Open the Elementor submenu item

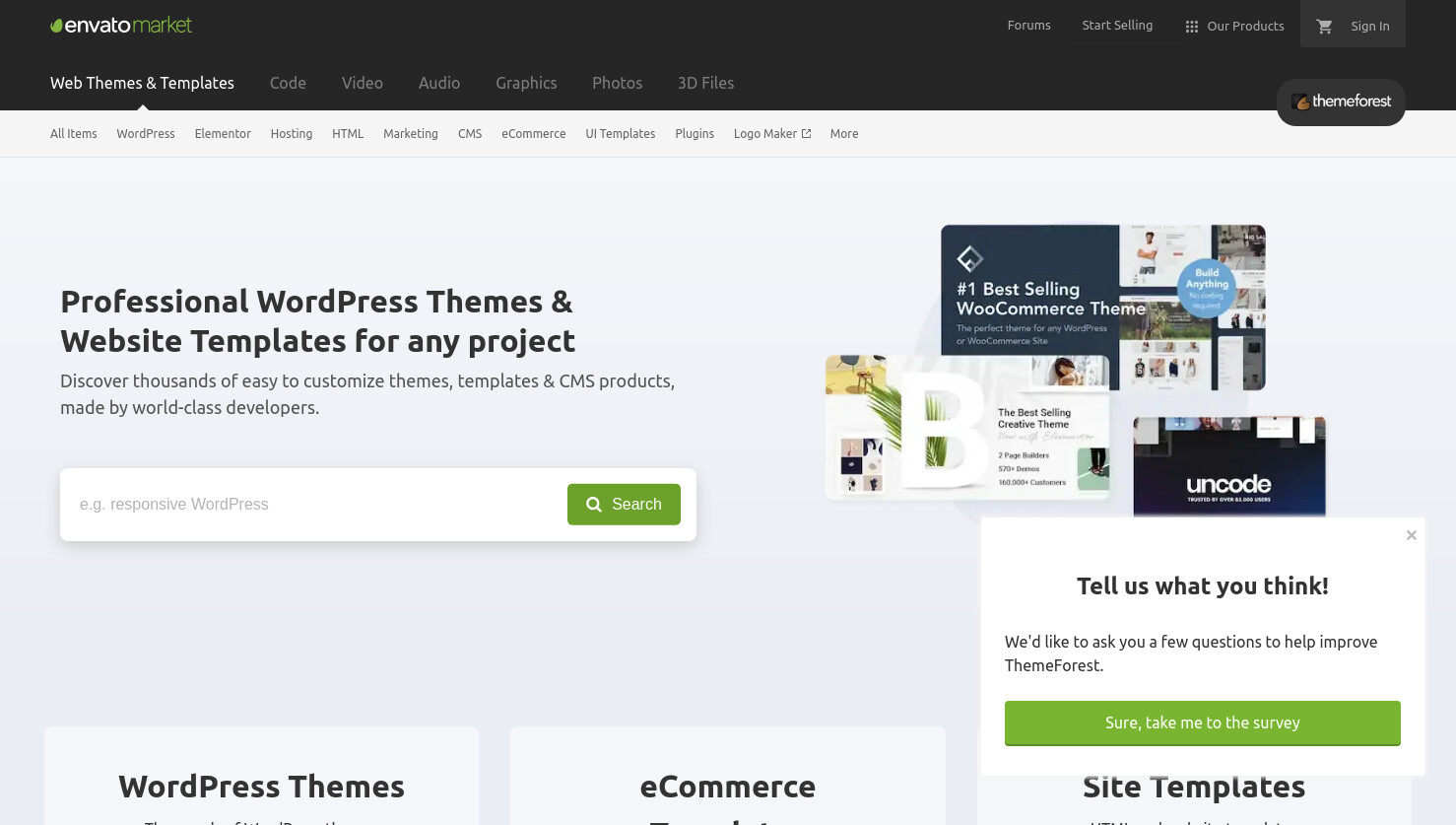tap(223, 134)
